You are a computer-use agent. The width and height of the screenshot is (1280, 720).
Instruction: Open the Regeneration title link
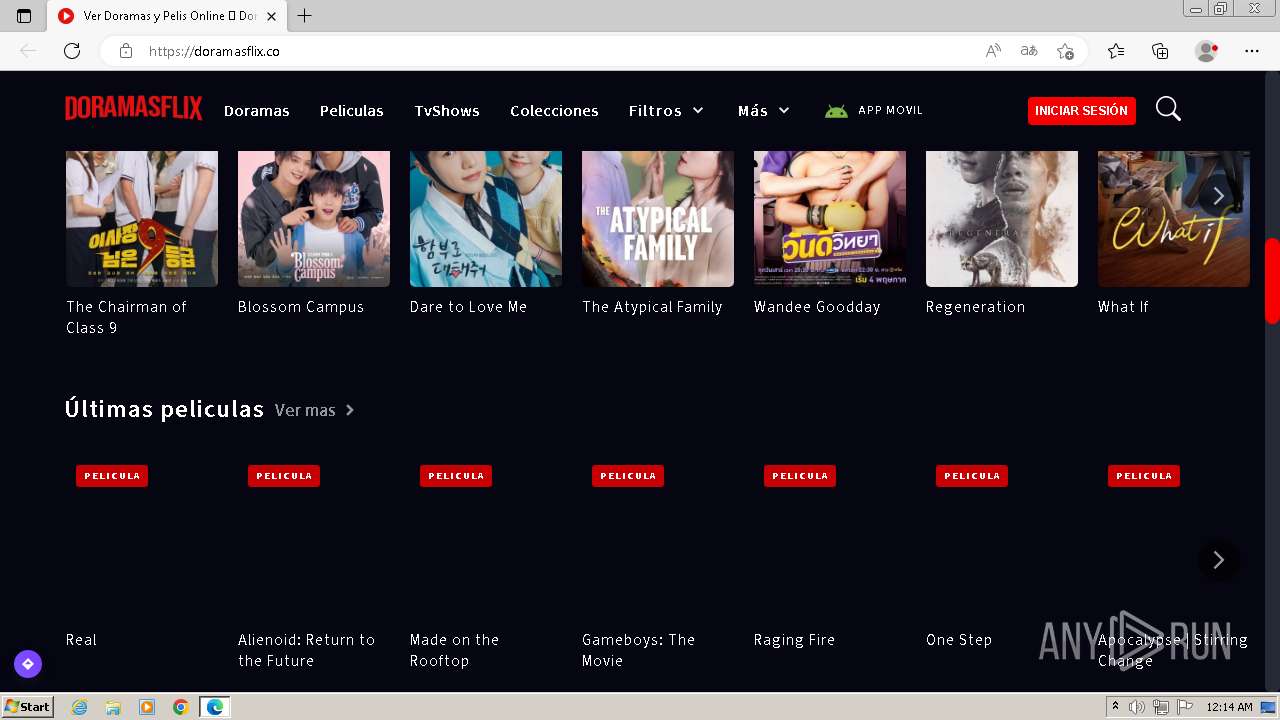coord(976,307)
